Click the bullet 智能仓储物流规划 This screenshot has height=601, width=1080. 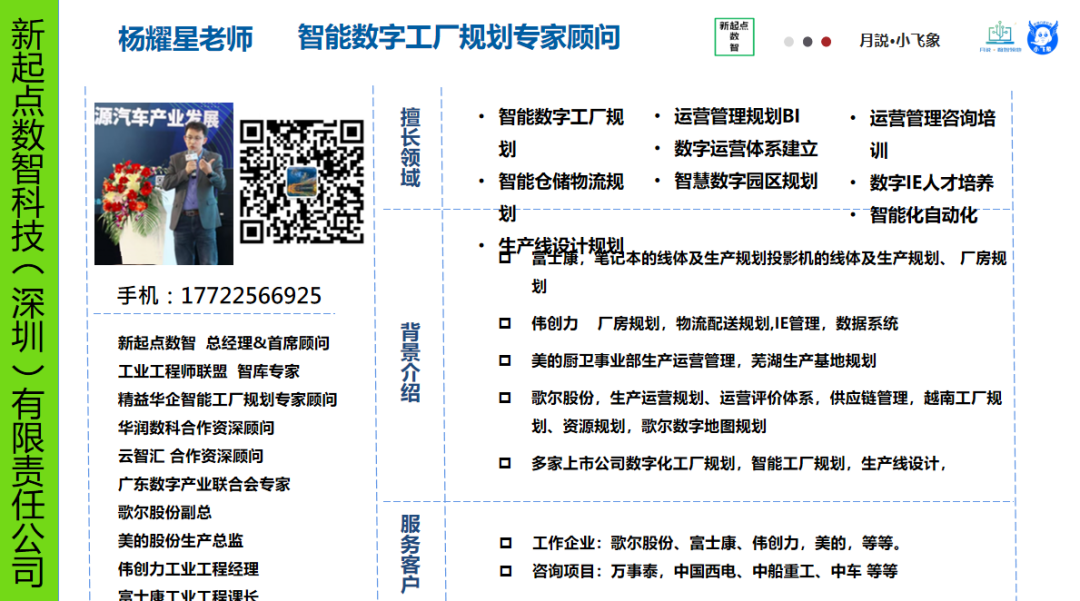point(561,198)
